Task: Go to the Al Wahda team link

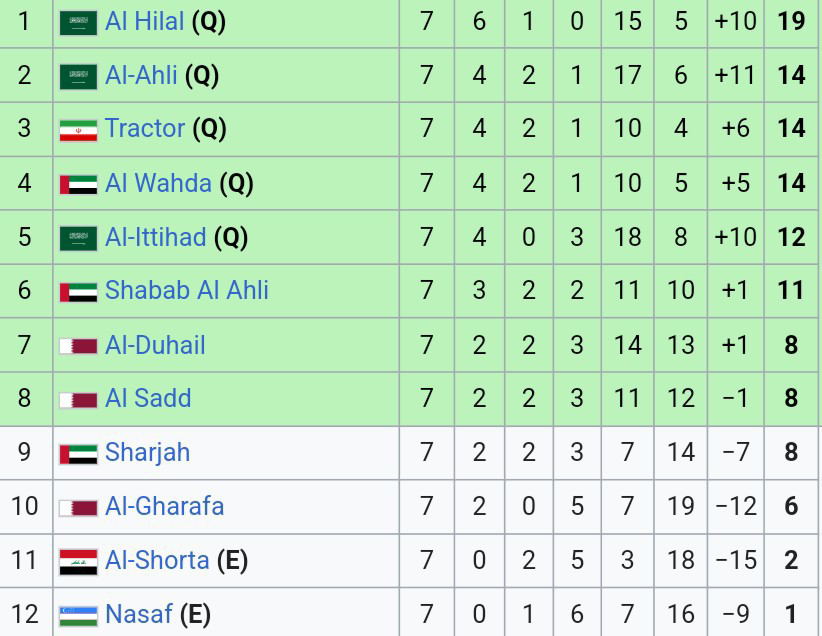Action: [x=158, y=183]
